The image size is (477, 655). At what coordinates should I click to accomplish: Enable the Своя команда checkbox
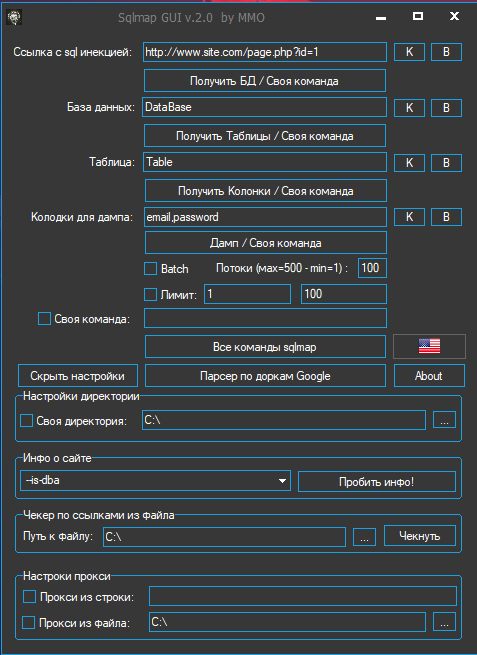44,319
